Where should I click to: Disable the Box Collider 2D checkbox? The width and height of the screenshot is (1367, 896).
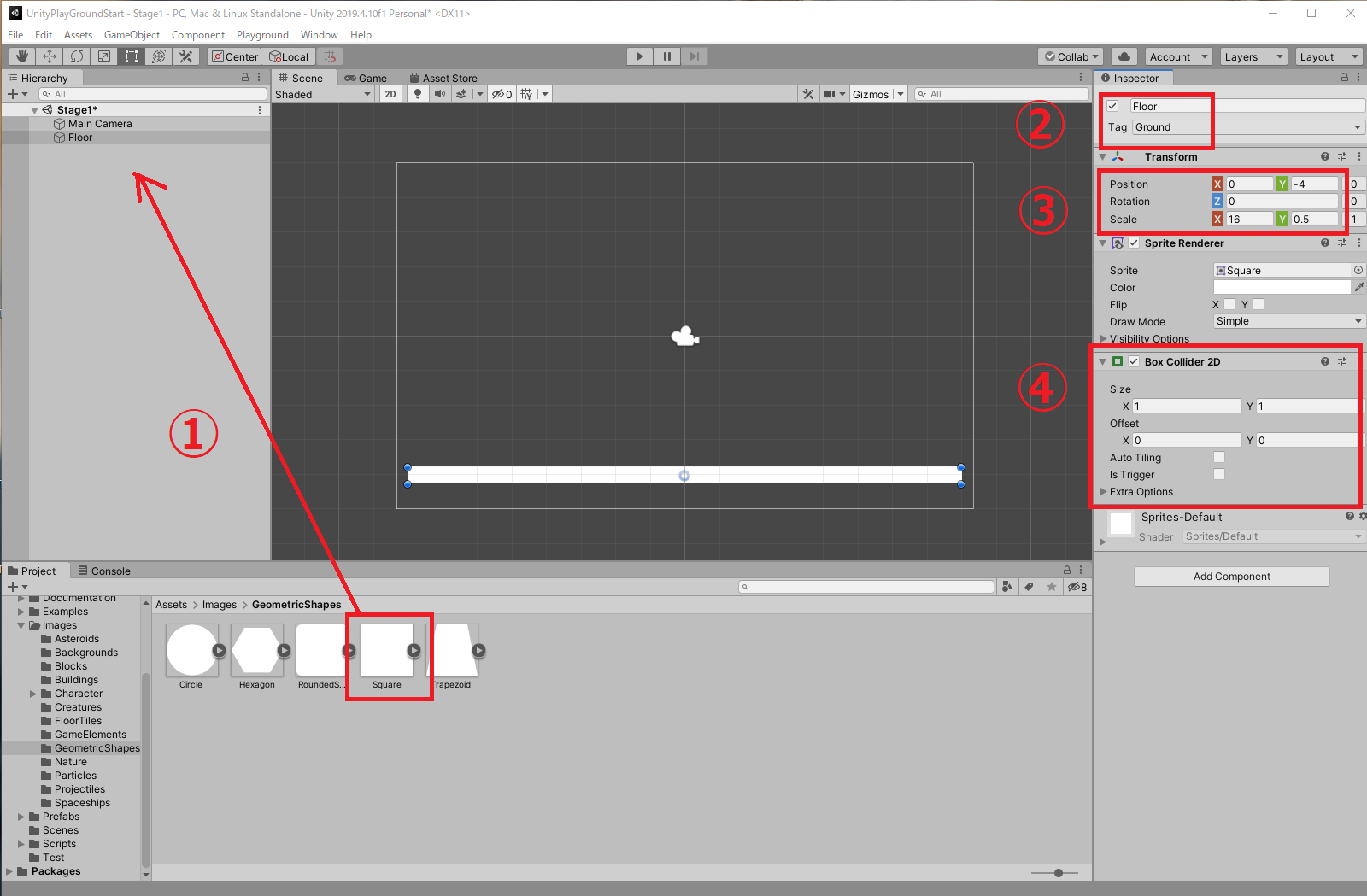[1134, 361]
